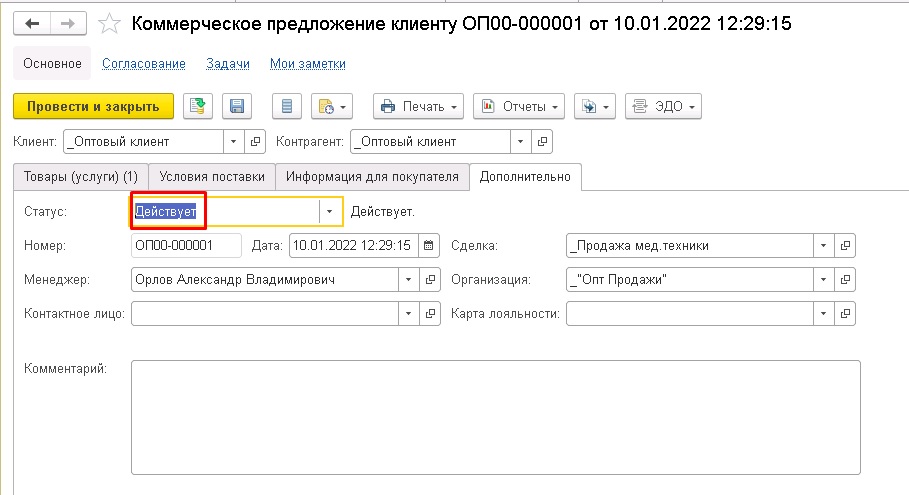909x495 pixels.
Task: Go forward with the right arrow button
Action: [68, 24]
